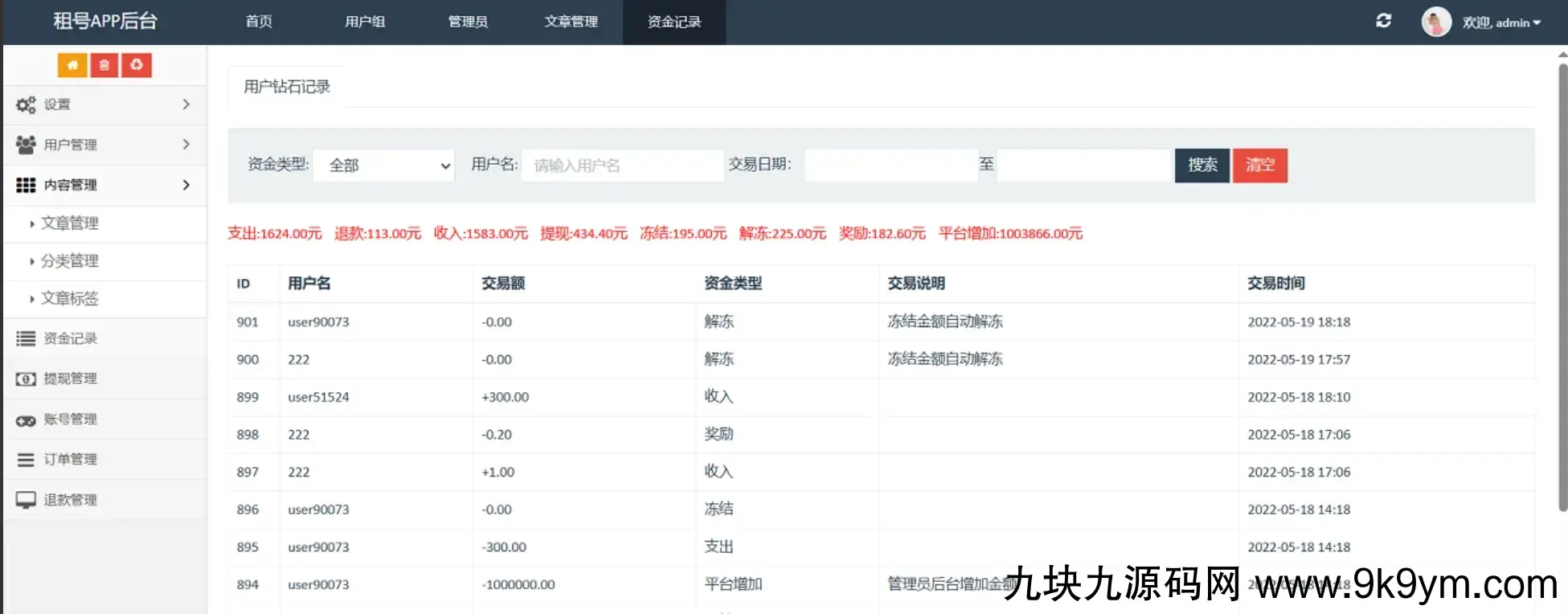Open the 用户组 top navigation item
Viewport: 1568px width, 614px height.
[365, 22]
